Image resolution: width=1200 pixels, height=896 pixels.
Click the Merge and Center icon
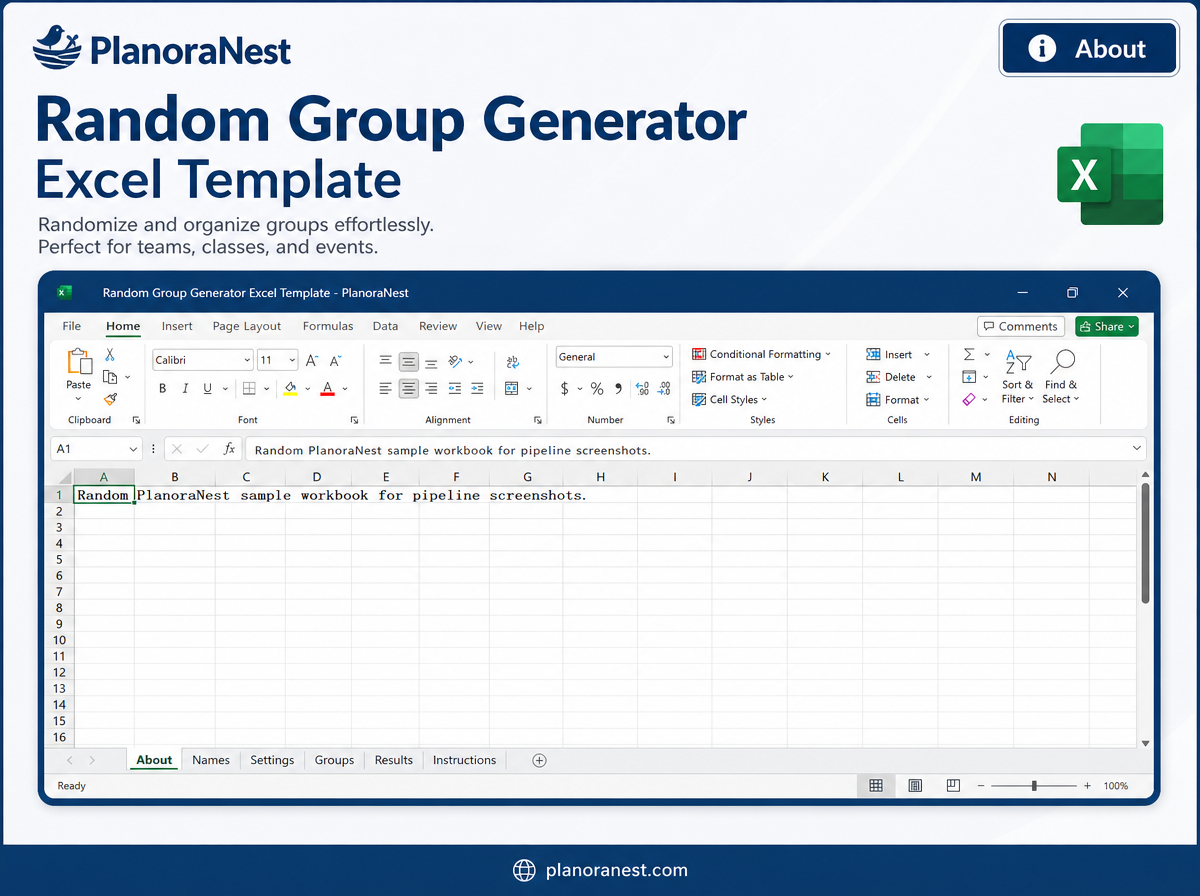pyautogui.click(x=512, y=389)
